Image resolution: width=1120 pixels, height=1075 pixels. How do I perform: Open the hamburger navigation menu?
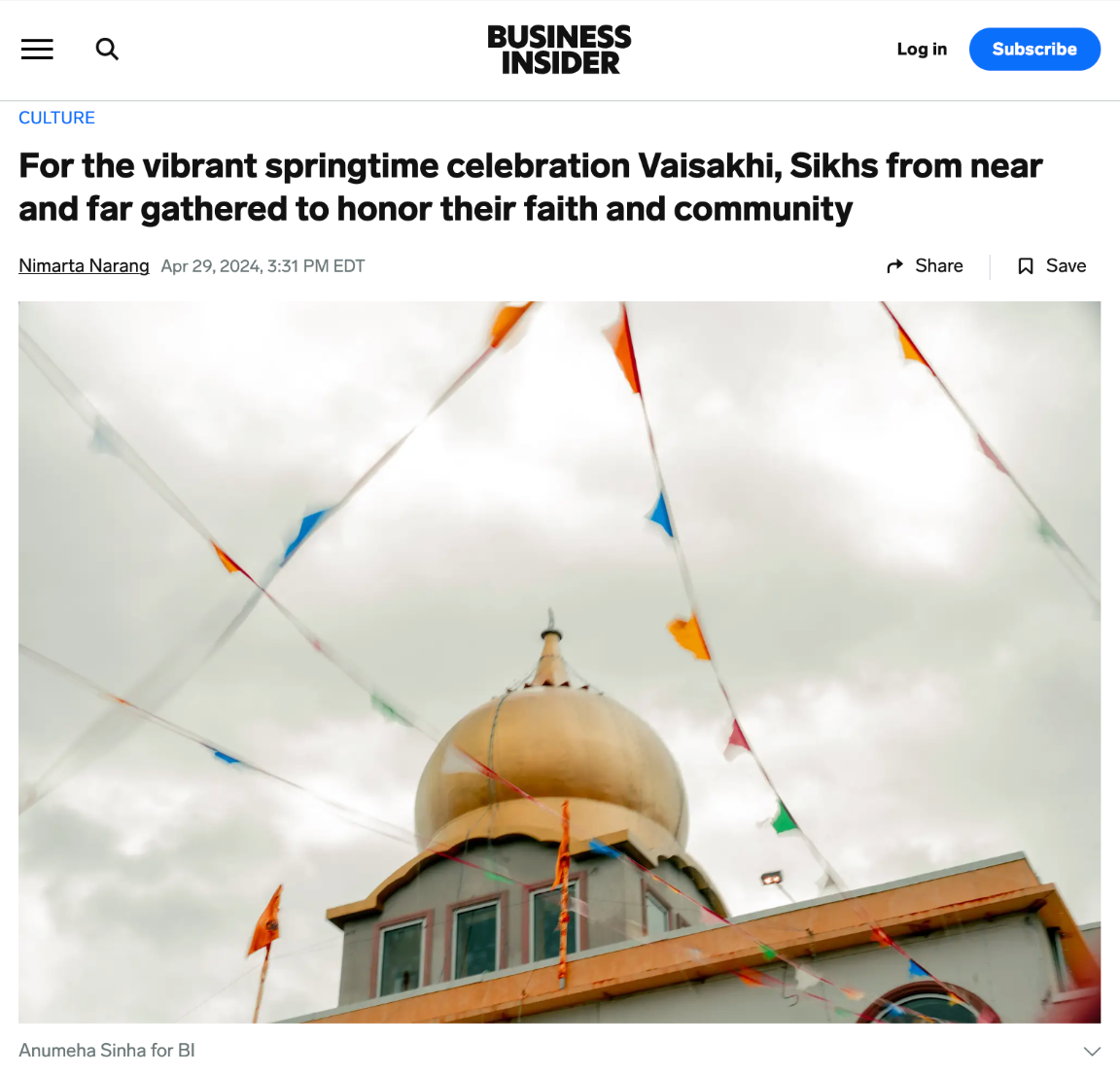pos(37,50)
